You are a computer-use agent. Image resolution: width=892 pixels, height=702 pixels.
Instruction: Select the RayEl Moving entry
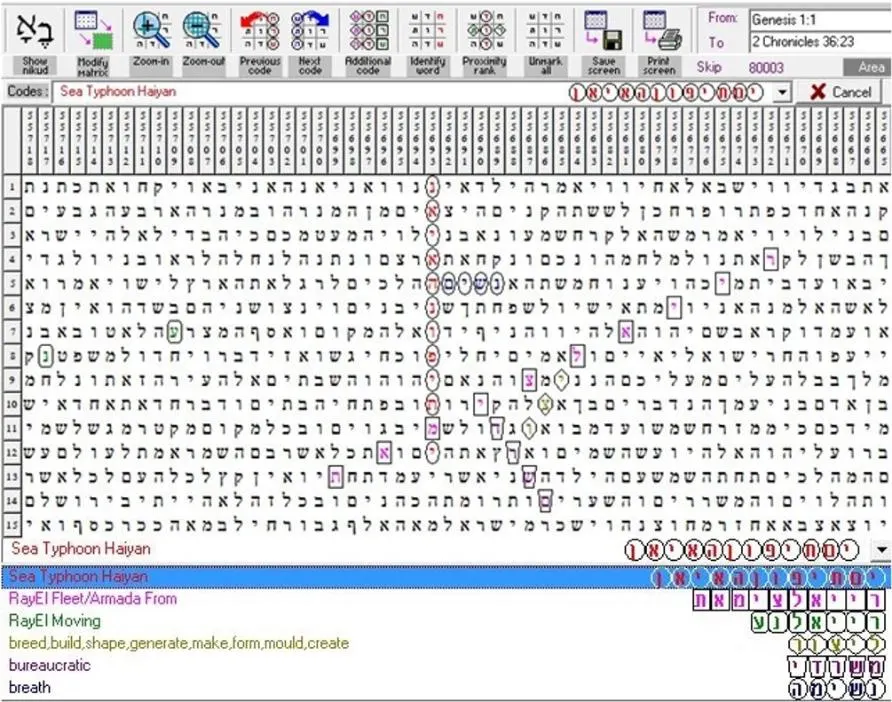pos(446,621)
